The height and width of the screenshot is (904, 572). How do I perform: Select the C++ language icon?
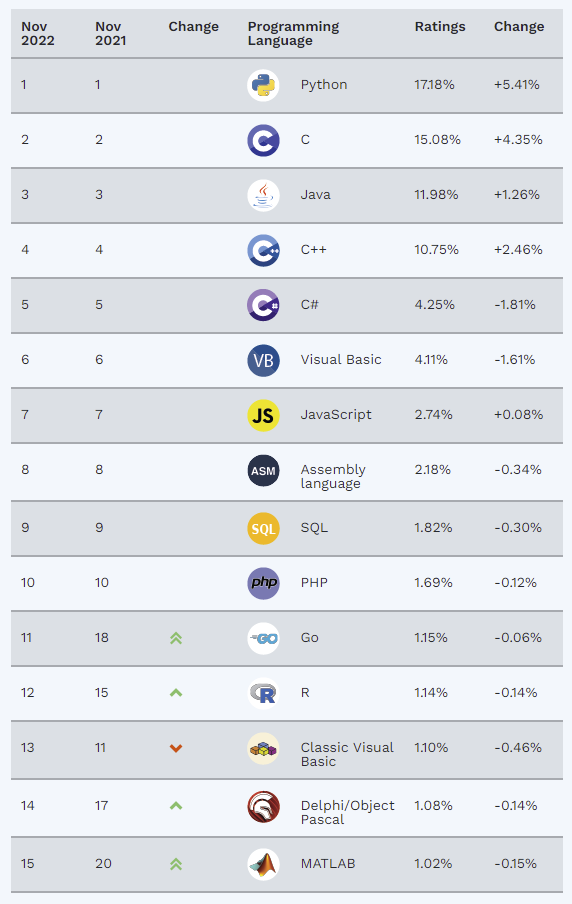264,250
